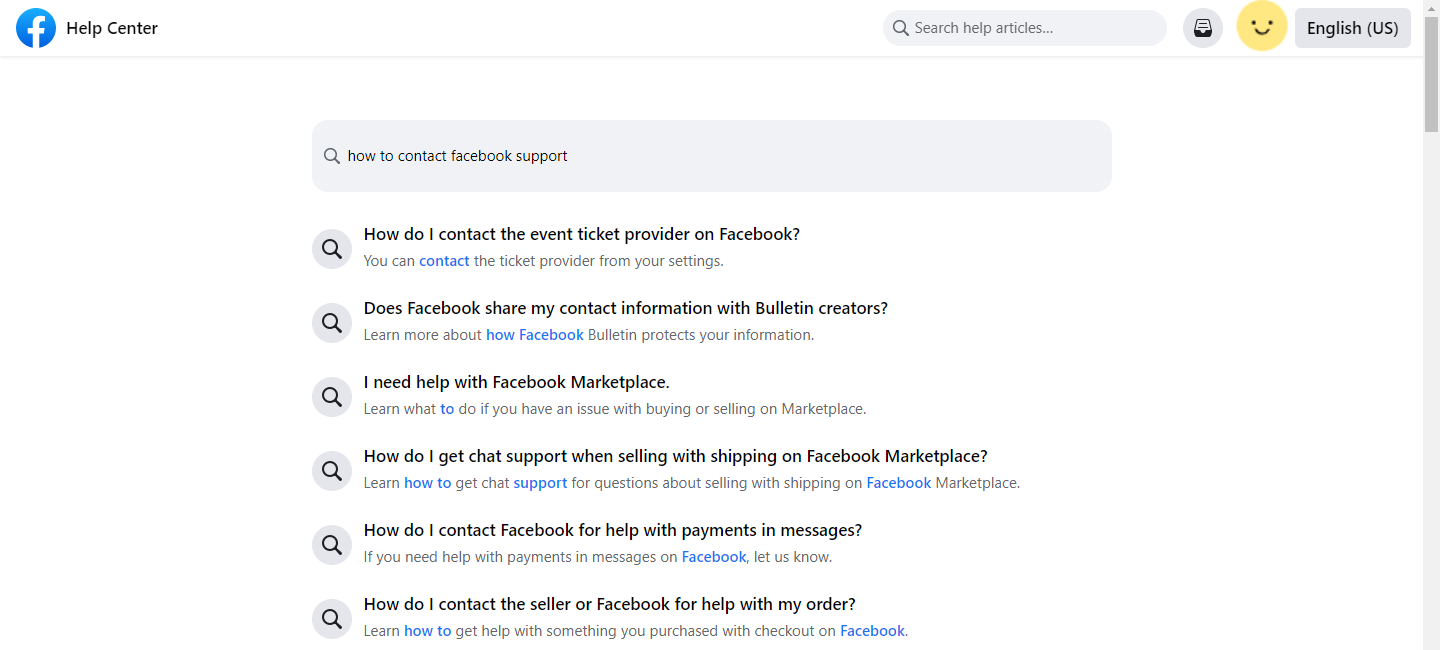The height and width of the screenshot is (650, 1440).
Task: Click magnifier icon beside payments in messages result
Action: pyautogui.click(x=332, y=545)
